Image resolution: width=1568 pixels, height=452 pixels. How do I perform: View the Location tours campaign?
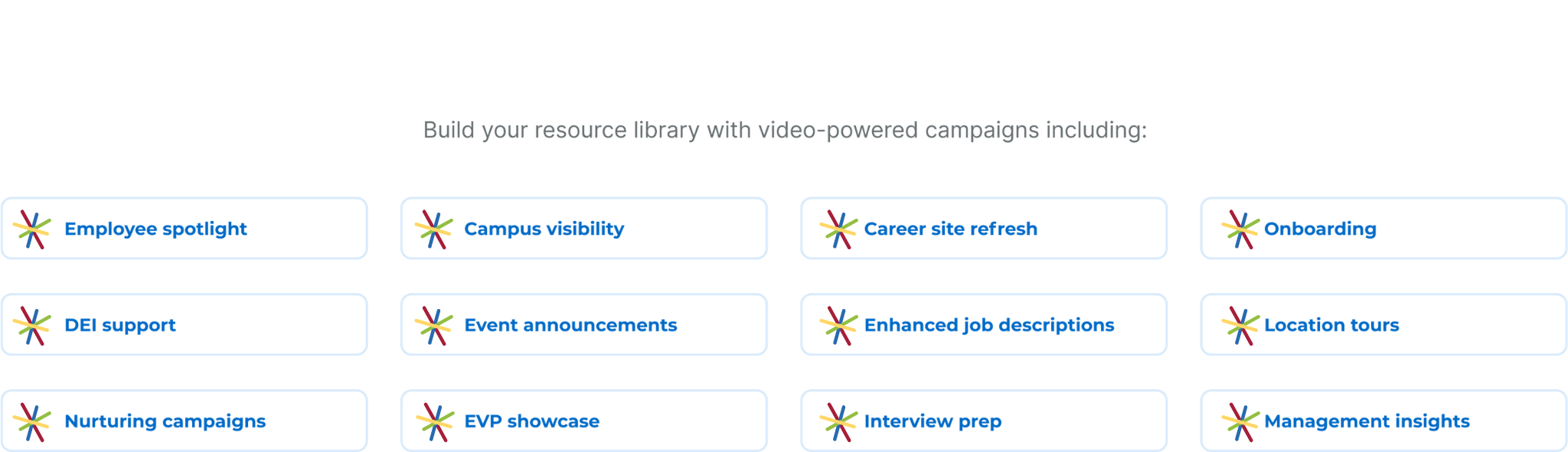click(1383, 325)
